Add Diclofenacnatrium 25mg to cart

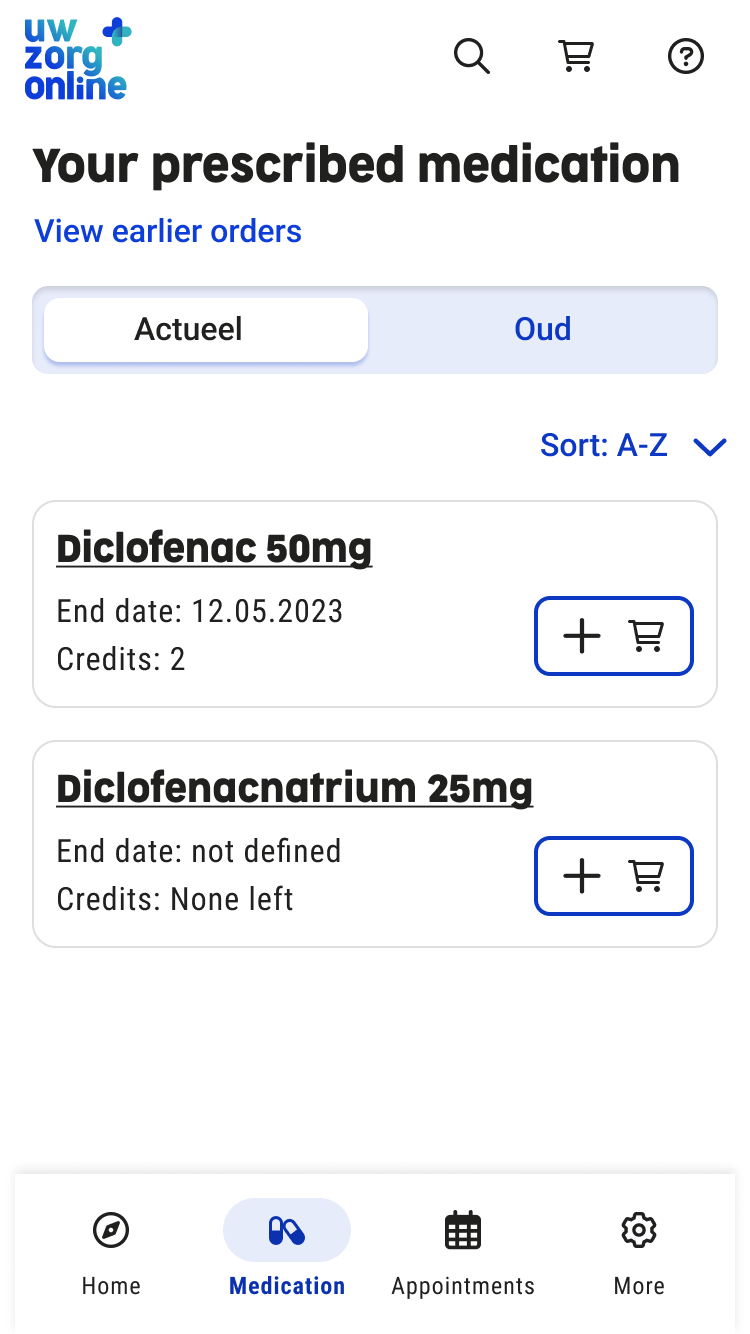tap(613, 876)
